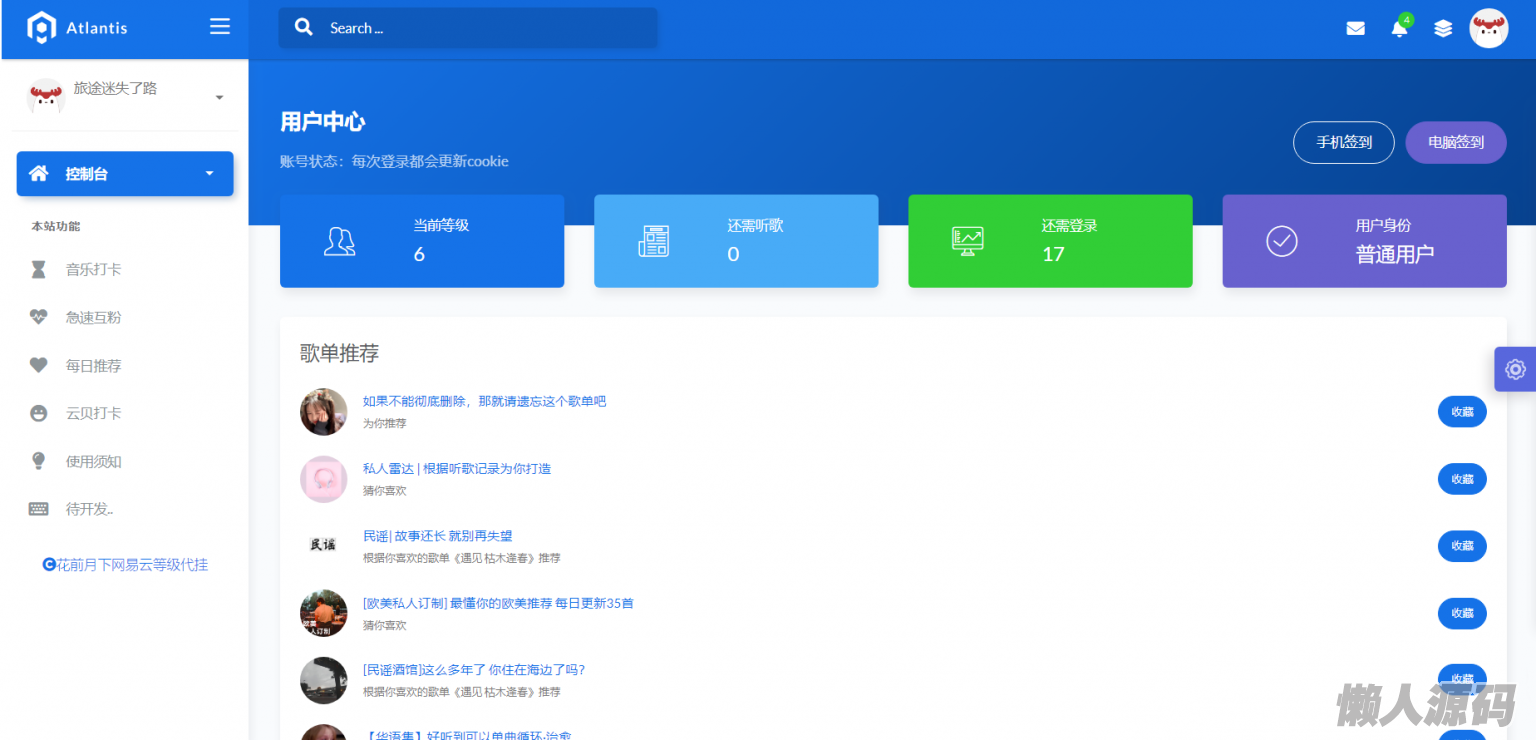Toggle the sidebar with hamburger button
This screenshot has width=1536, height=740.
click(220, 27)
